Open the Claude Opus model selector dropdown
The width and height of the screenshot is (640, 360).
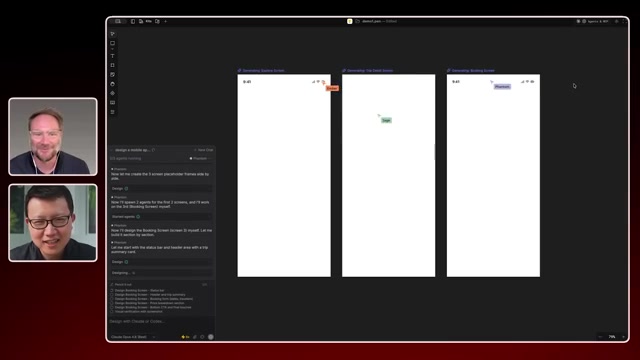click(133, 337)
